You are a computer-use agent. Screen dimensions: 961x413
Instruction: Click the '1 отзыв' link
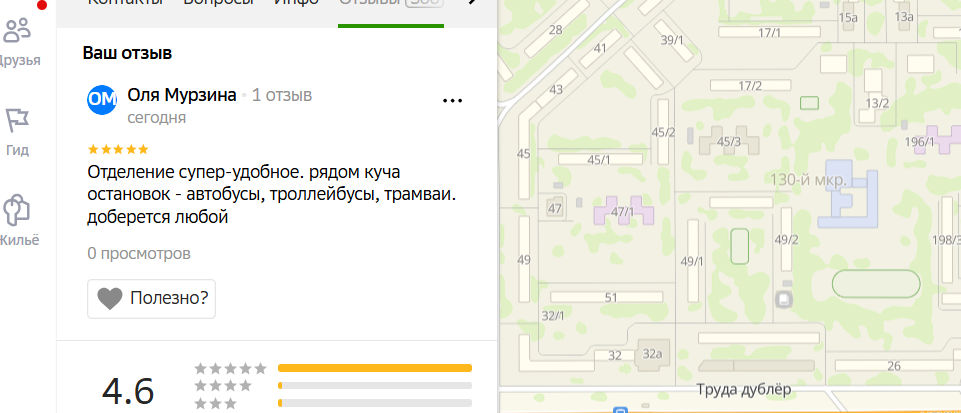(x=282, y=95)
